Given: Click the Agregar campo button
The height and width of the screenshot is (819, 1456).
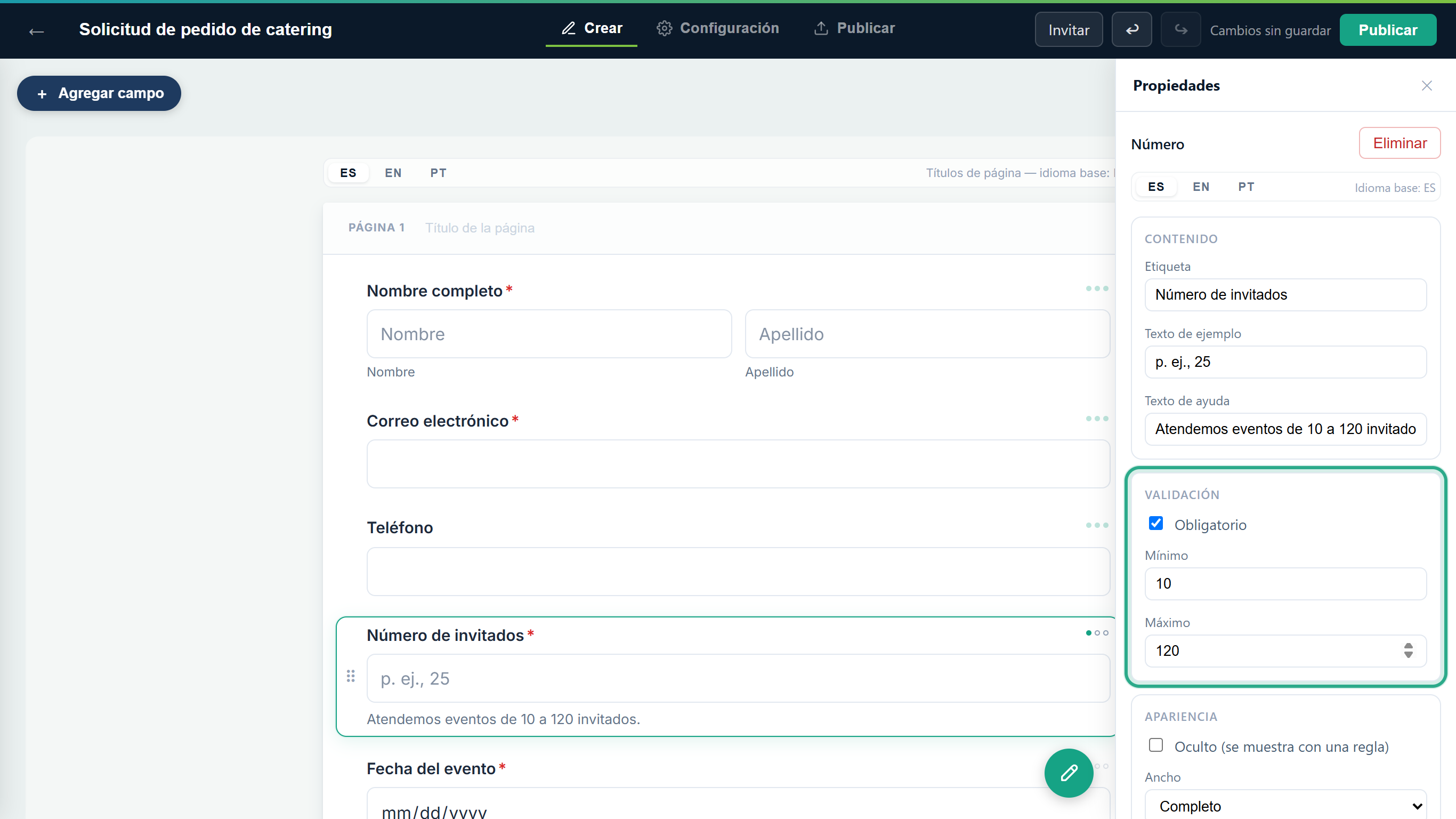Looking at the screenshot, I should tap(99, 93).
